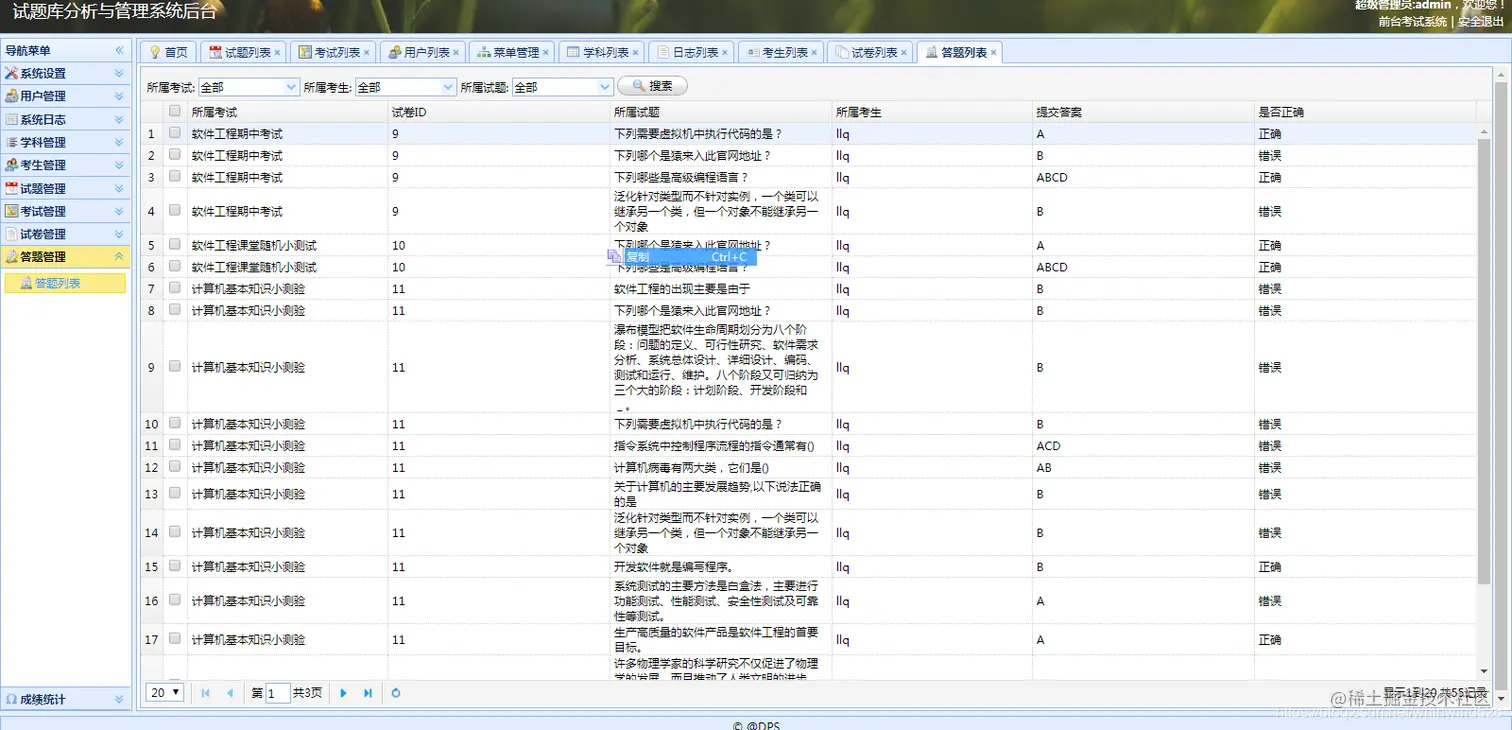Collapse the 导航菜单 navigation panel
Screen dimensions: 1512x730
[119, 50]
